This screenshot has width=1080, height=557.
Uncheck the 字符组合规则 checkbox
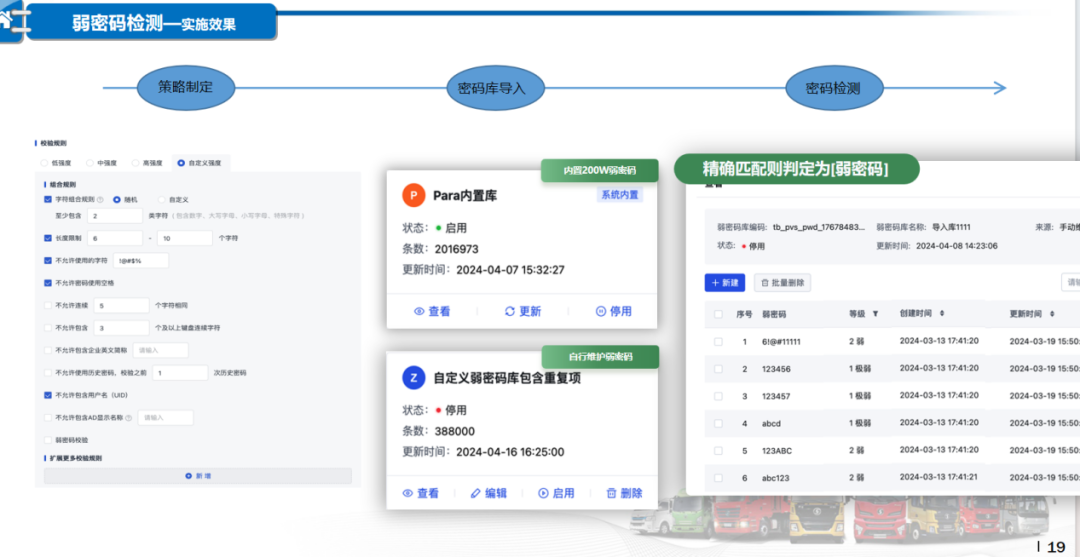(x=48, y=200)
